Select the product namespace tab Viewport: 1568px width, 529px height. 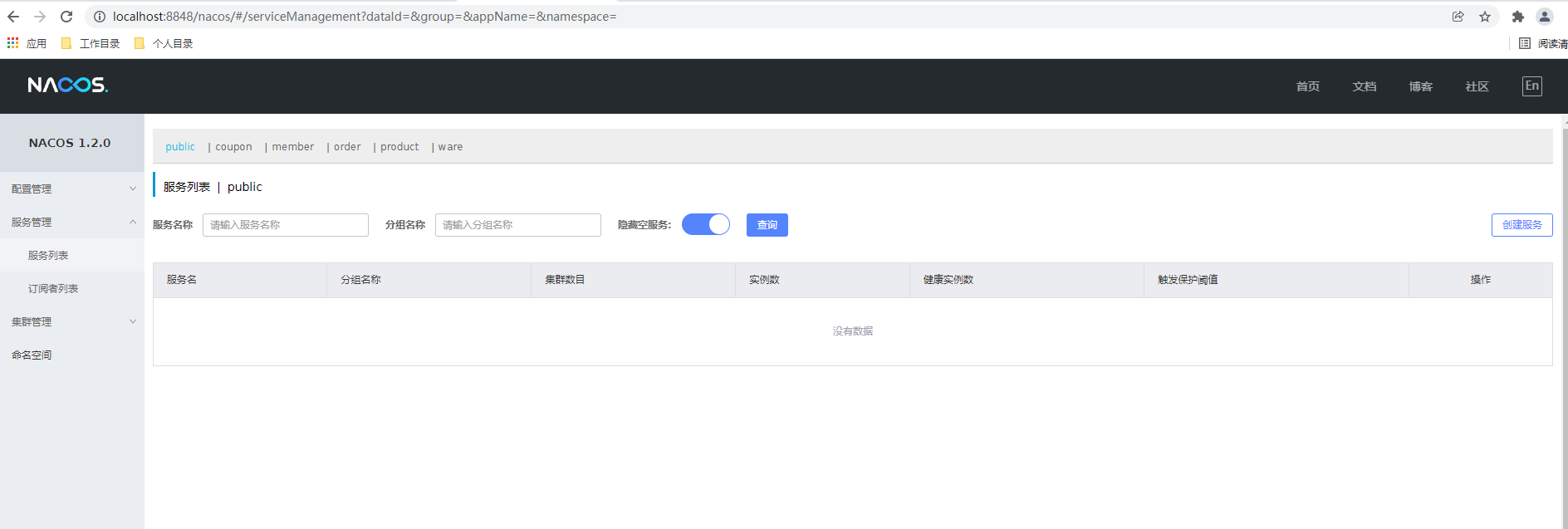(x=399, y=147)
